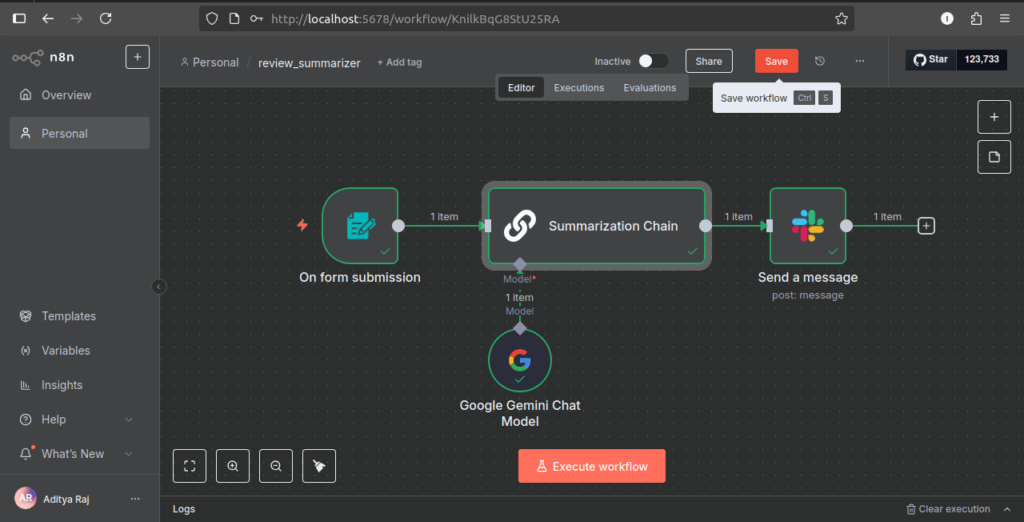Select the Slack Send a message node
This screenshot has width=1024, height=522.
coord(807,226)
